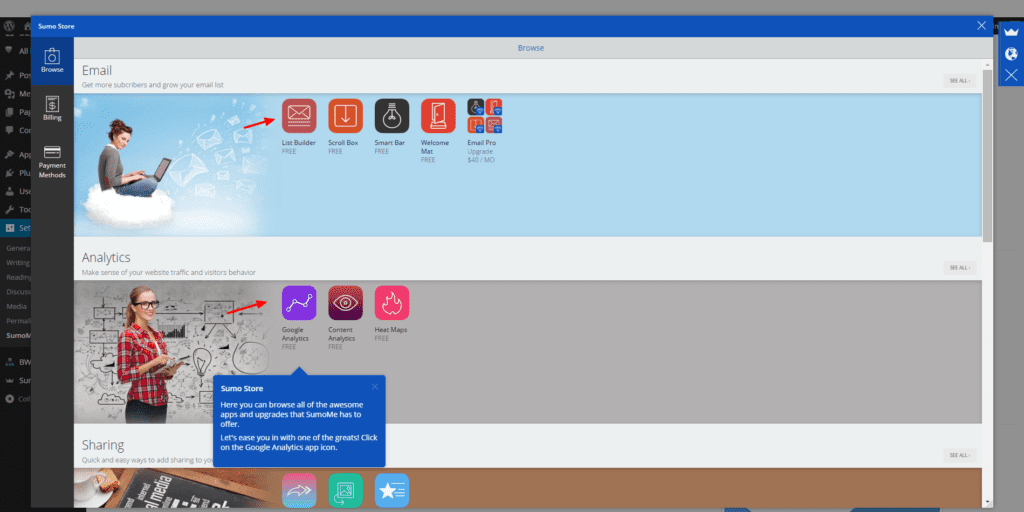Click See All for the Sharing section
1024x512 pixels.
point(960,455)
